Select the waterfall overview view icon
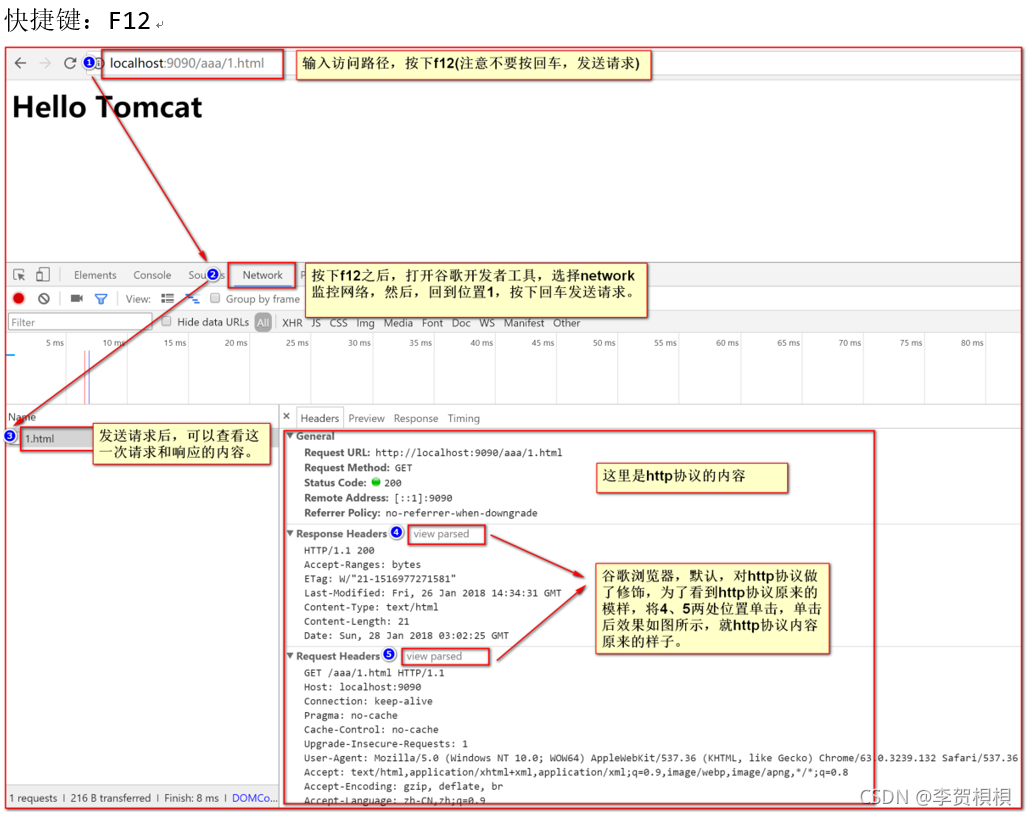Viewport: 1027px width, 815px height. [x=192, y=299]
